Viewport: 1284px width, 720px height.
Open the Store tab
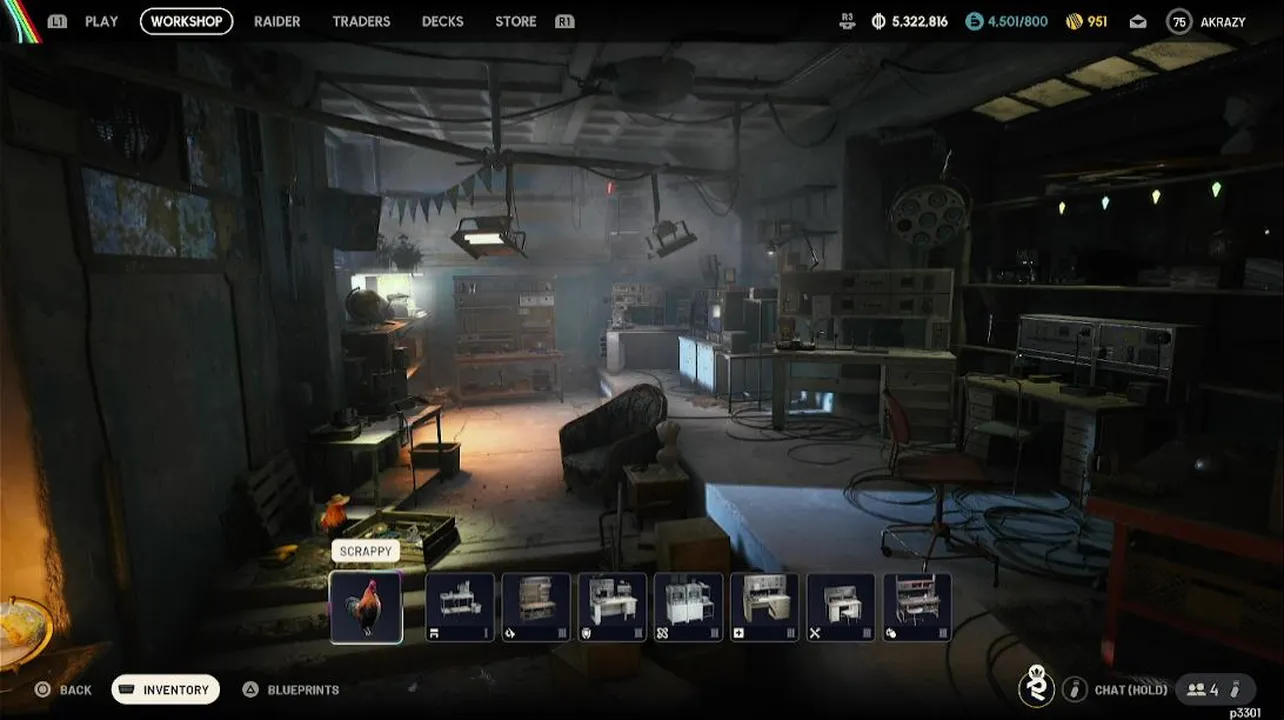click(516, 21)
